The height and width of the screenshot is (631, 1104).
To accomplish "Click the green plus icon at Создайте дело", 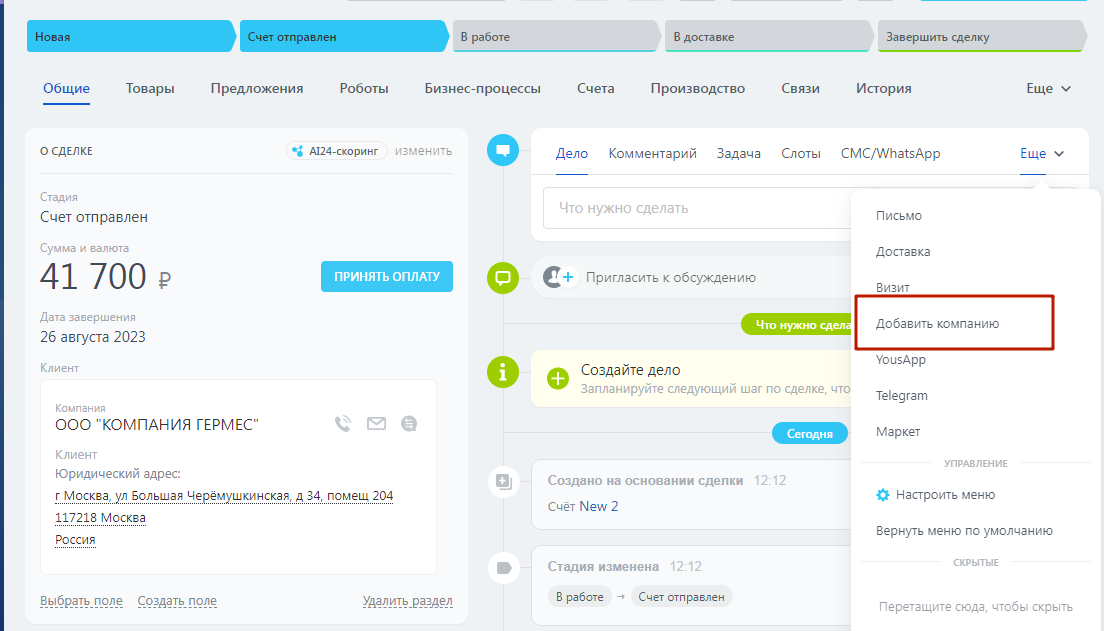I will coord(558,378).
